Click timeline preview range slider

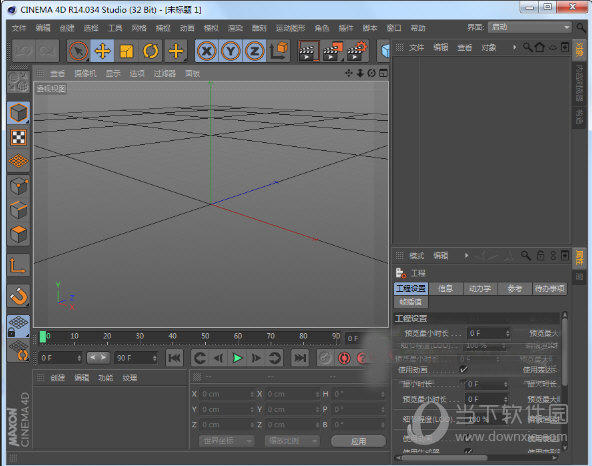point(98,357)
